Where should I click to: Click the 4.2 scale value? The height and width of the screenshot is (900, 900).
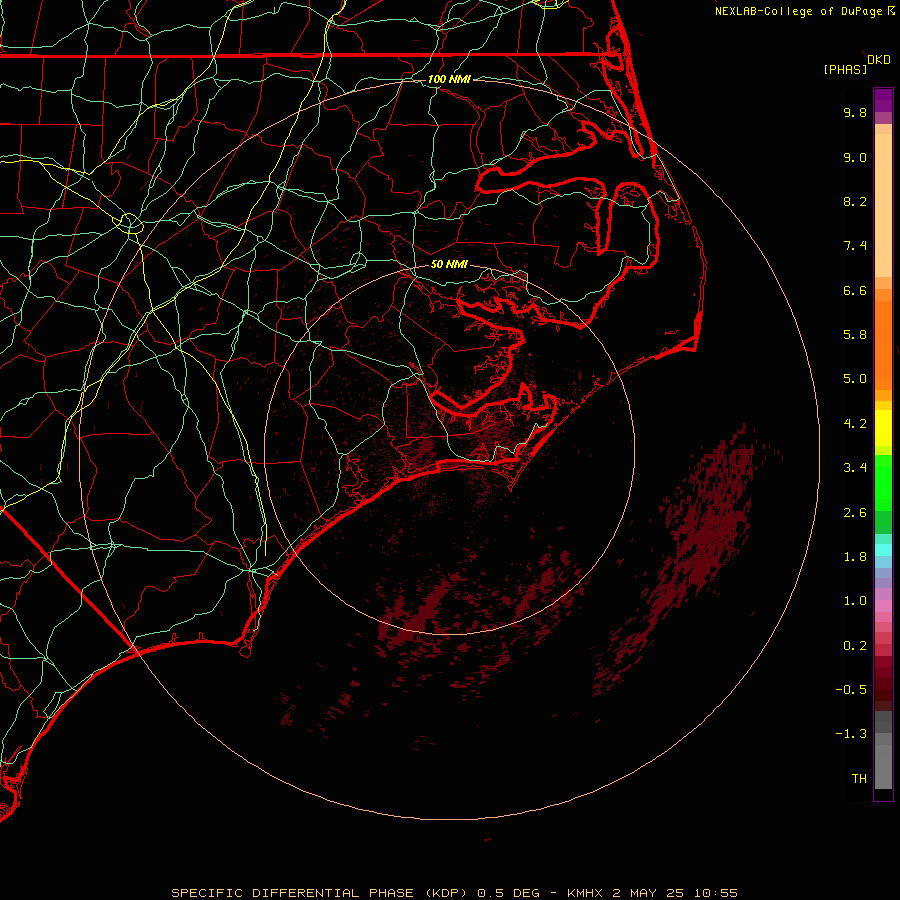(x=855, y=424)
